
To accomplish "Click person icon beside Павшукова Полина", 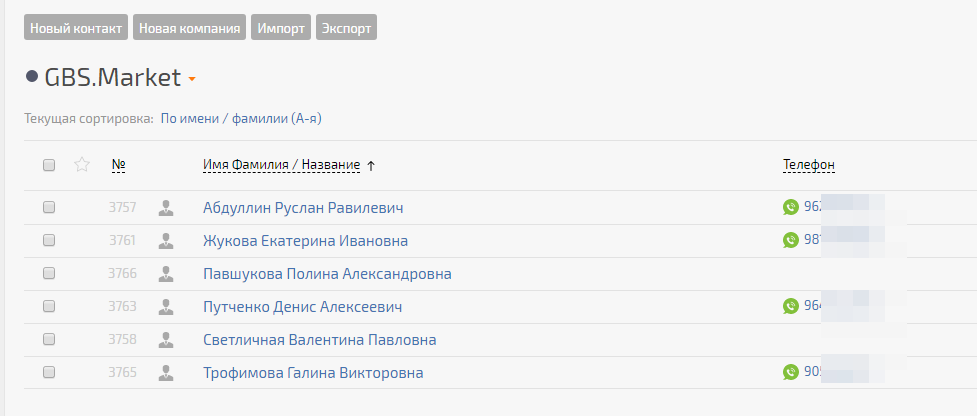I will (x=166, y=274).
